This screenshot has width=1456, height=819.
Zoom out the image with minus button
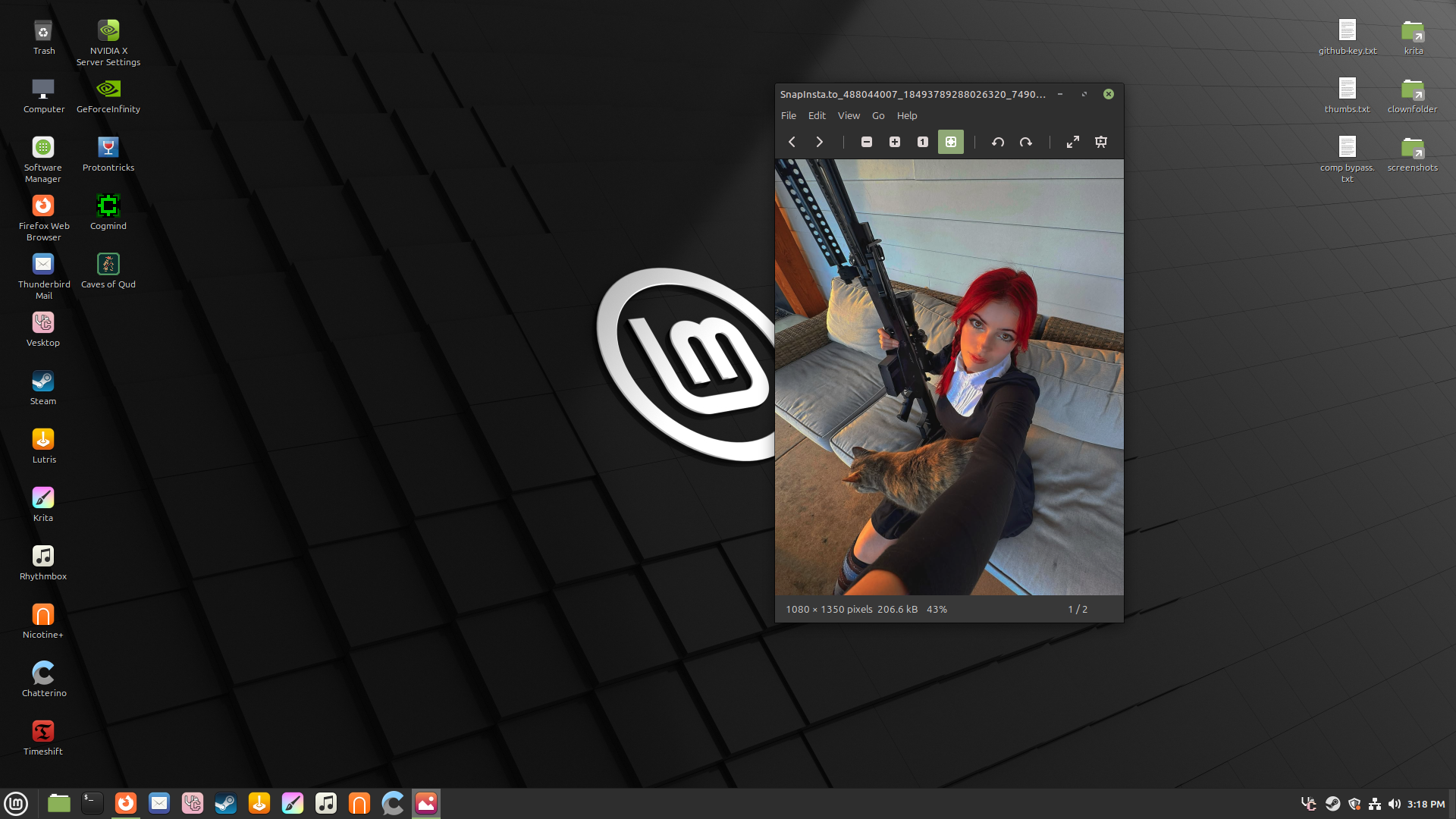(x=867, y=142)
